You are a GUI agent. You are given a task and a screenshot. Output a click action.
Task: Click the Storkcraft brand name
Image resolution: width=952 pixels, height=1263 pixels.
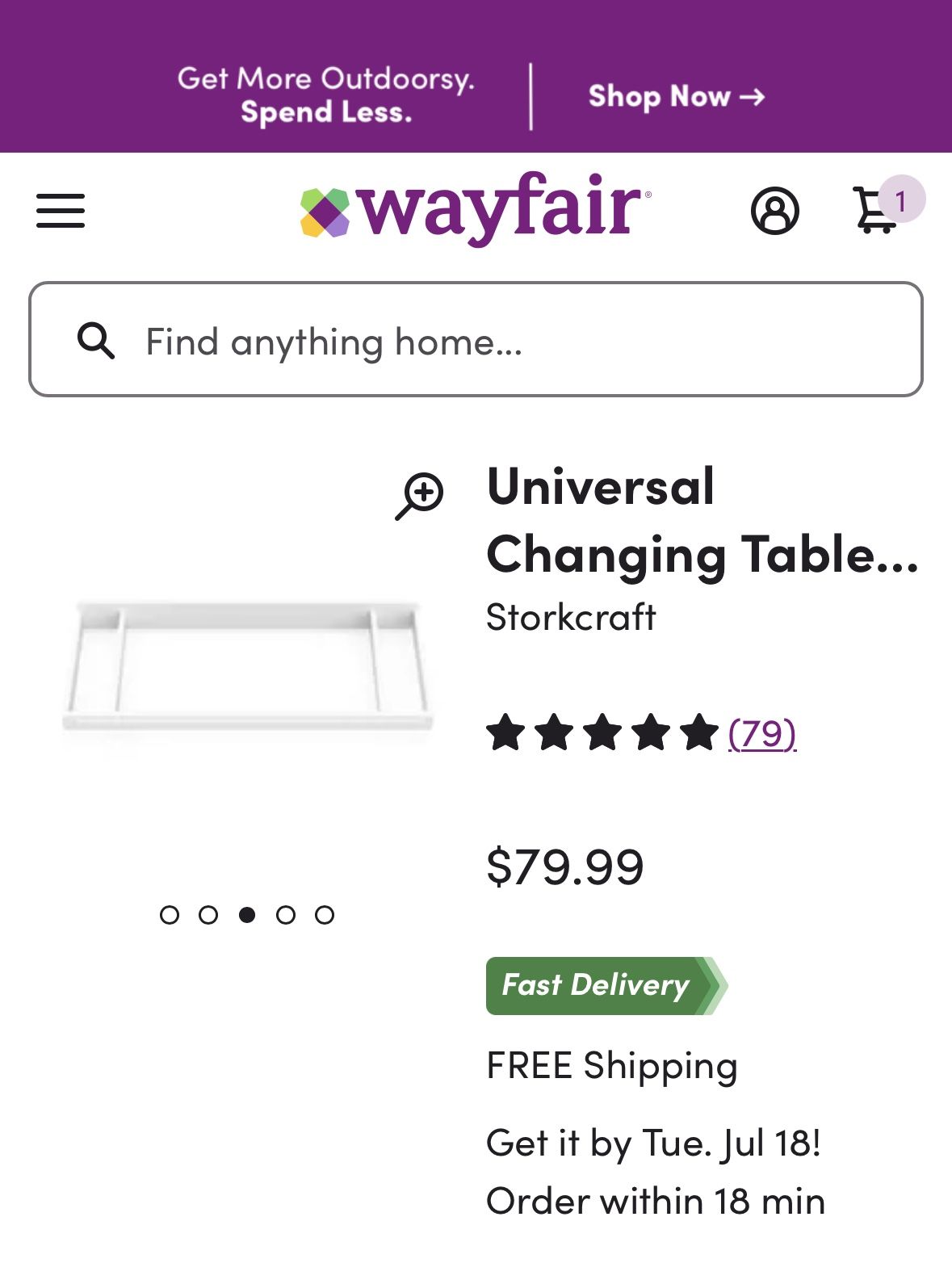pyautogui.click(x=571, y=618)
